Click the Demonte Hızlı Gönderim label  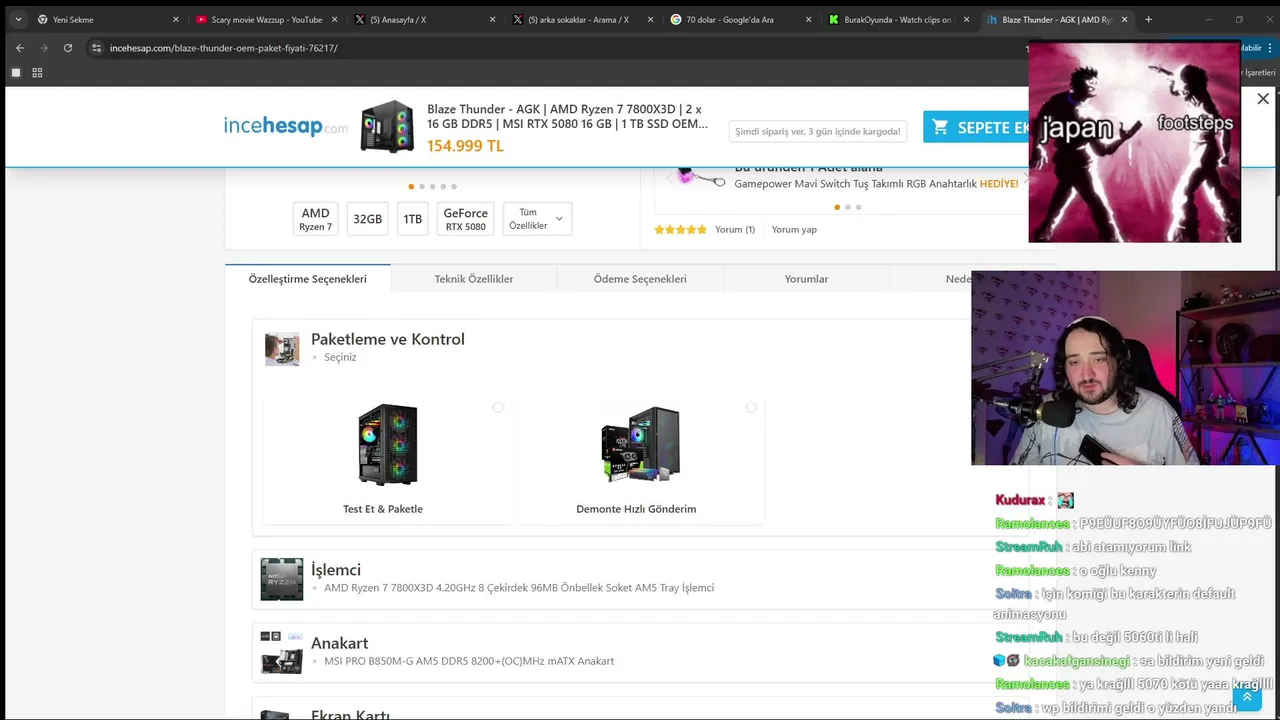pyautogui.click(x=636, y=509)
